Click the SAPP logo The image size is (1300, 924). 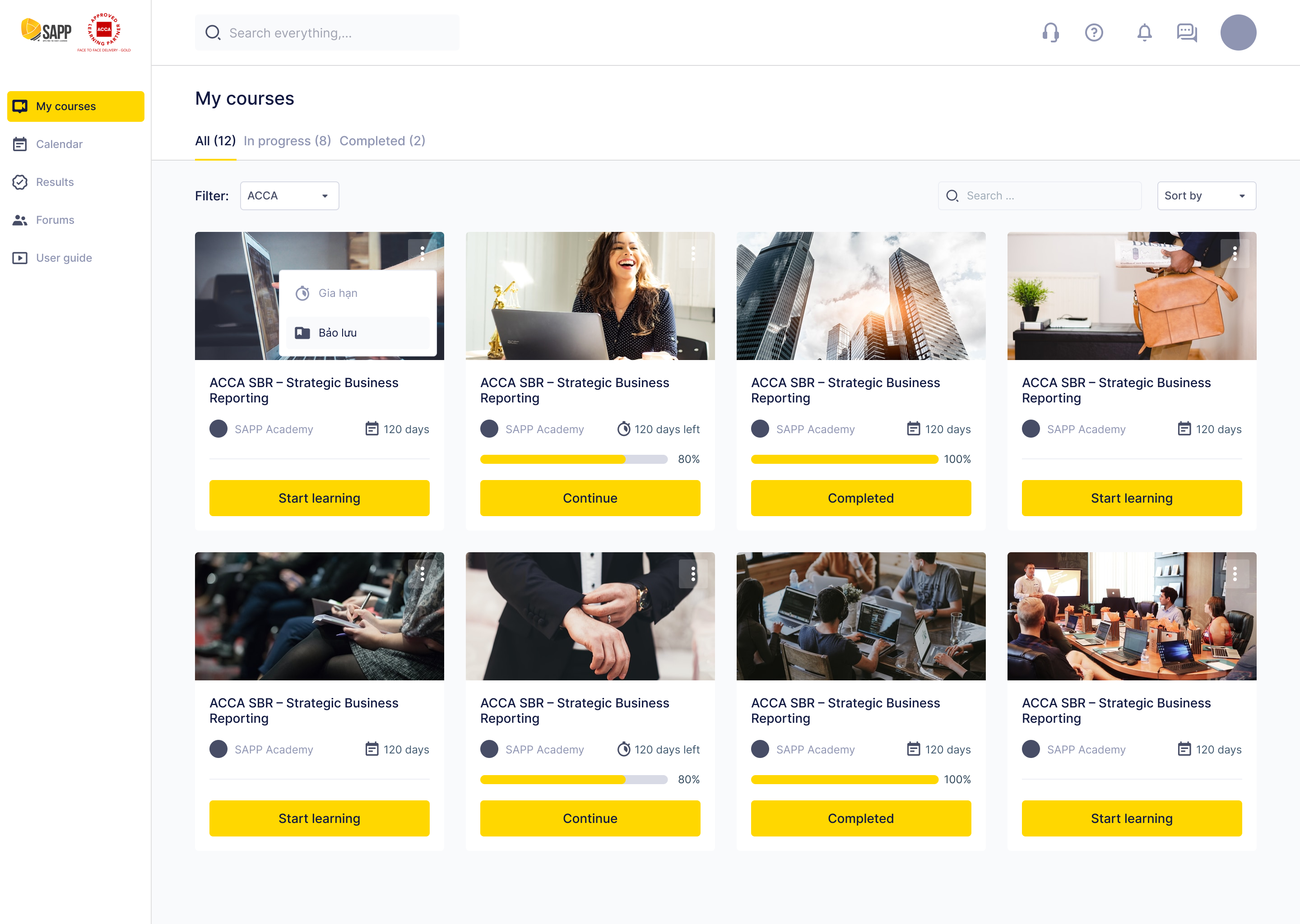(x=46, y=31)
